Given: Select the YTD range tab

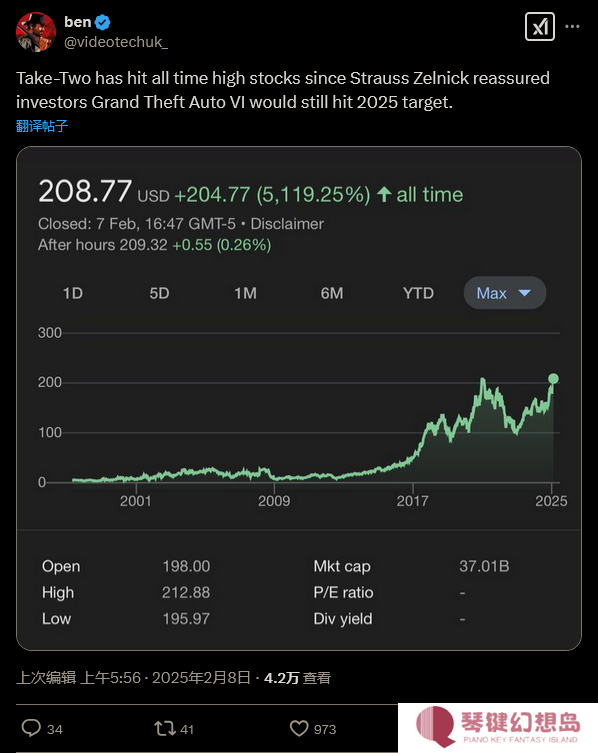Looking at the screenshot, I should click(418, 293).
